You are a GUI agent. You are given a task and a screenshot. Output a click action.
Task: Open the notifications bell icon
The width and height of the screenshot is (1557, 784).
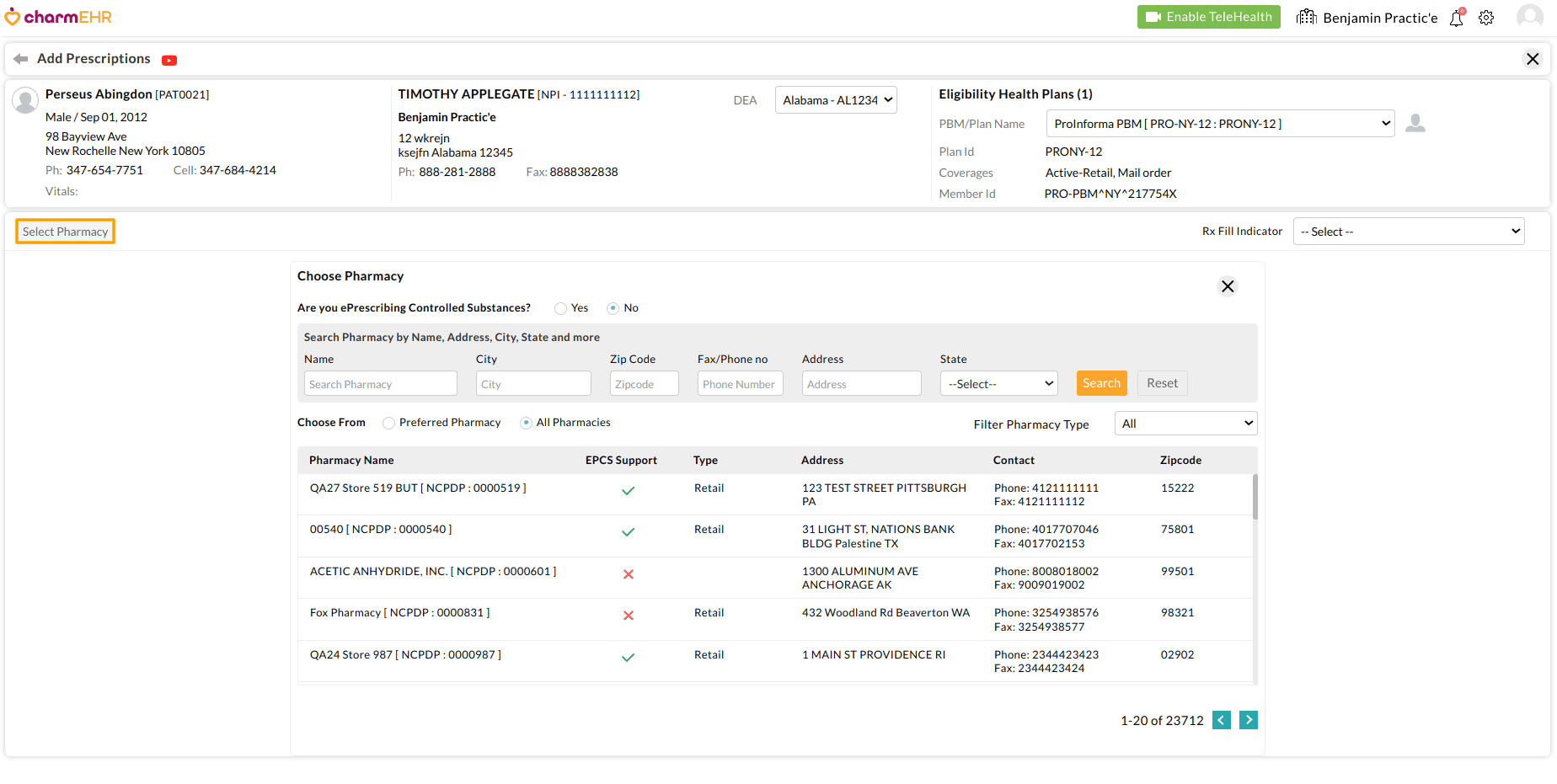(x=1456, y=18)
